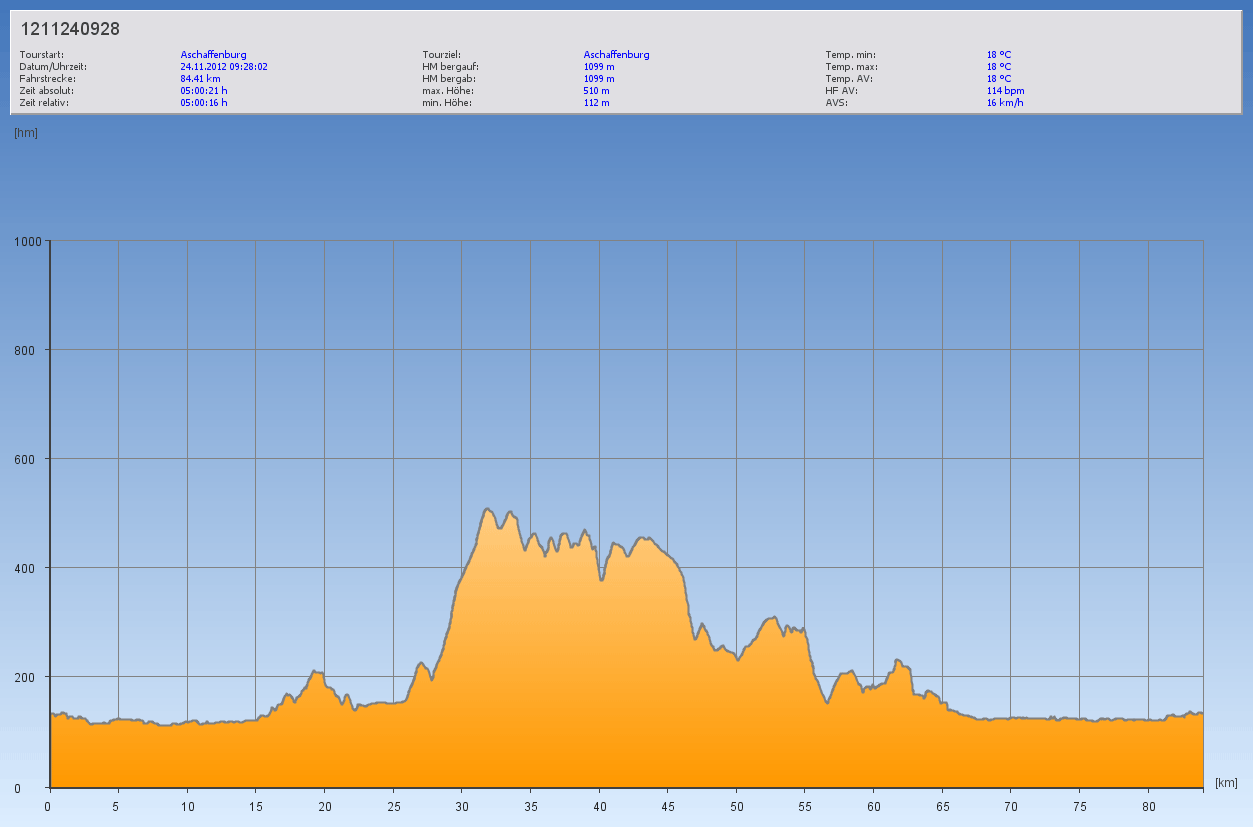This screenshot has width=1253, height=827.
Task: Click the title 1211240928
Action: click(x=70, y=29)
